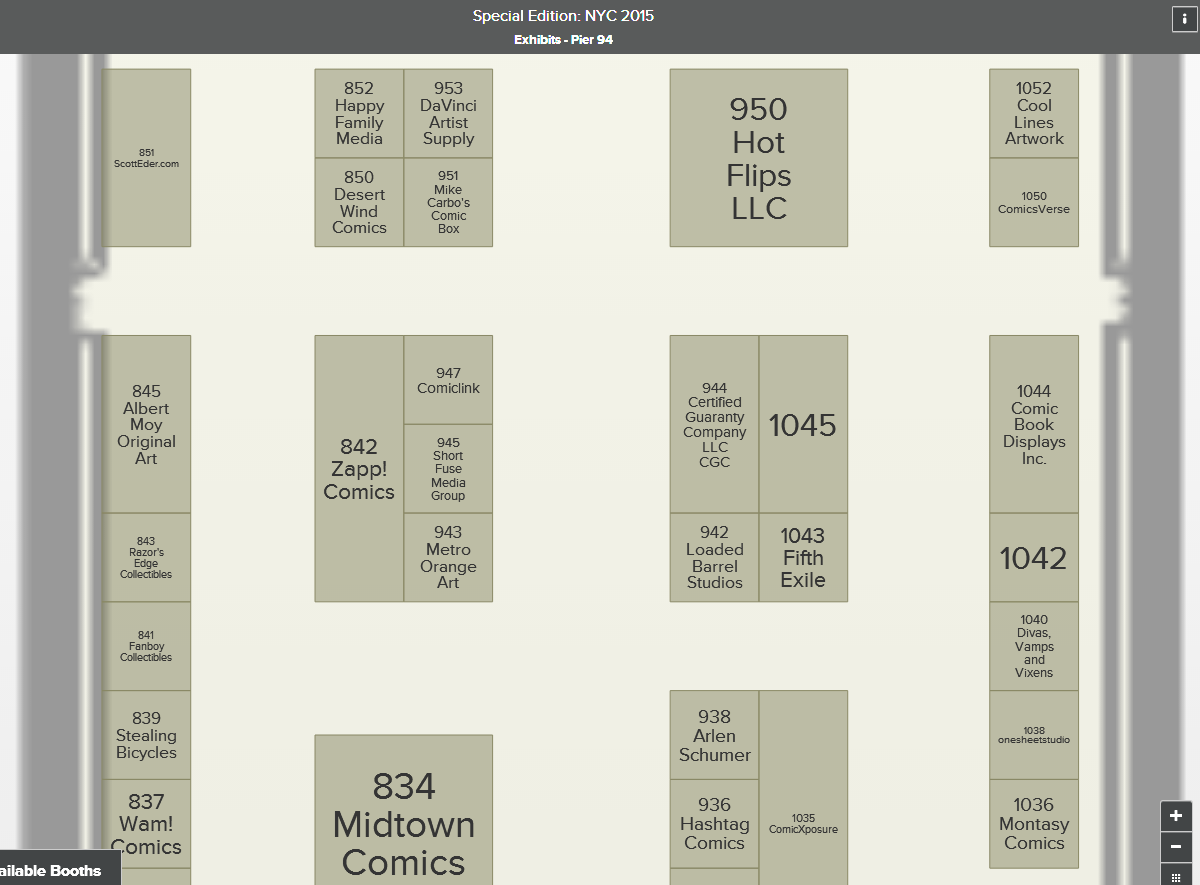Select booth 1040 Divas, Vamps and Vixens

(x=1034, y=646)
